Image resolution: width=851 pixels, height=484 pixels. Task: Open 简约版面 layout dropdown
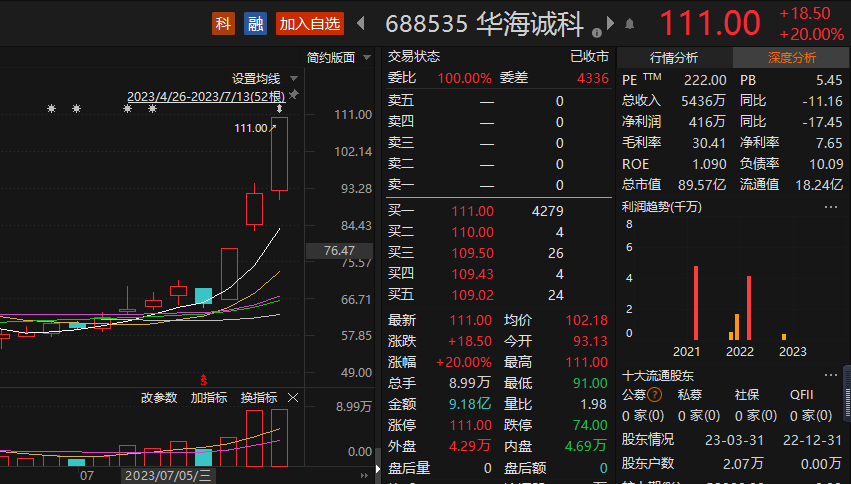coord(339,58)
